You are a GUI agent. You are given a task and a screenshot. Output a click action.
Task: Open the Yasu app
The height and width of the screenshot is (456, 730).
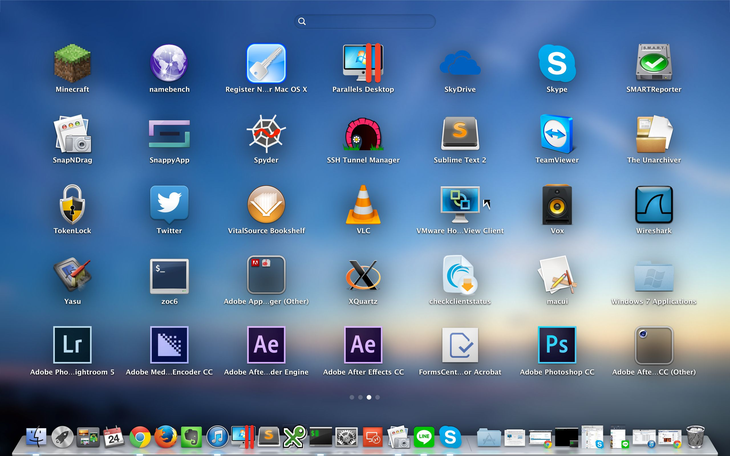[72, 275]
